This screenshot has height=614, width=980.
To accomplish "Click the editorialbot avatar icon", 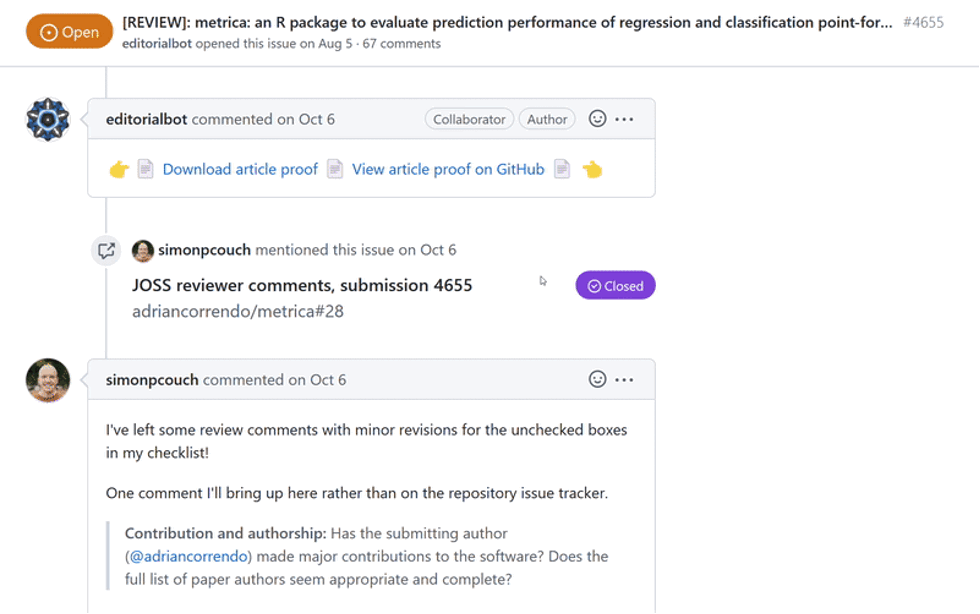I will pyautogui.click(x=48, y=119).
